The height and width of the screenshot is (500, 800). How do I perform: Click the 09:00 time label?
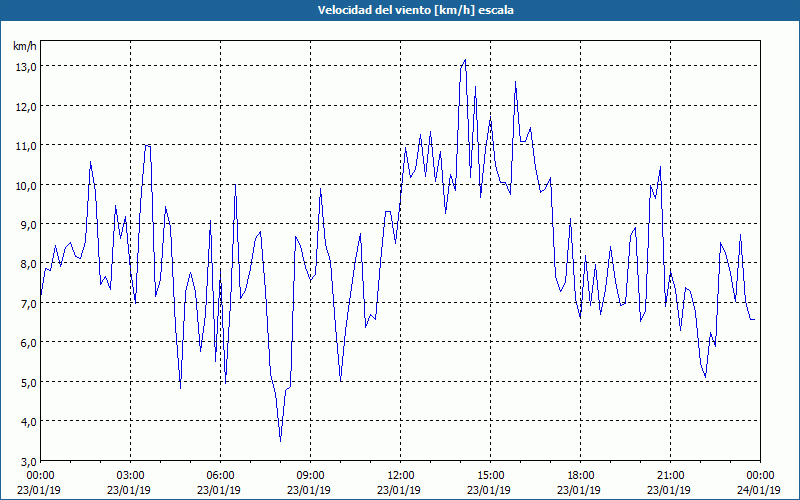pos(310,476)
